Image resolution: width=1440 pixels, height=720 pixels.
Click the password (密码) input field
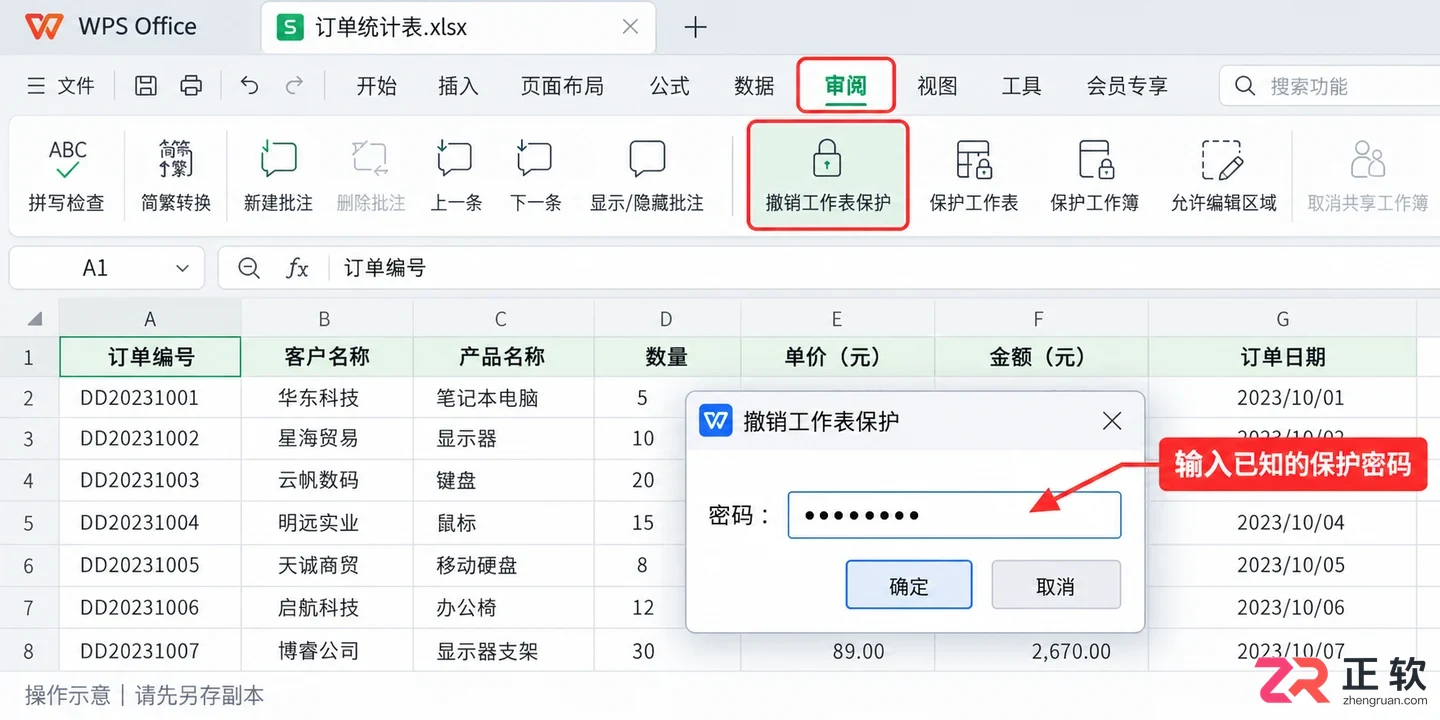click(954, 515)
